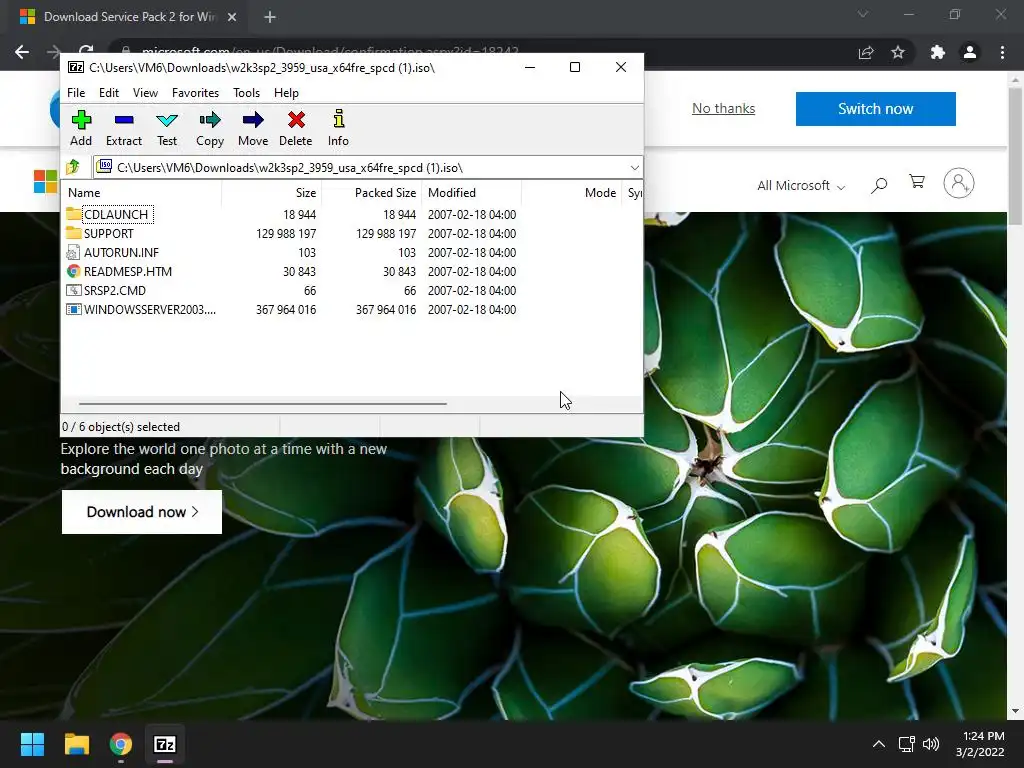Click the Chrome taskbar icon
This screenshot has width=1024, height=768.
(121, 744)
